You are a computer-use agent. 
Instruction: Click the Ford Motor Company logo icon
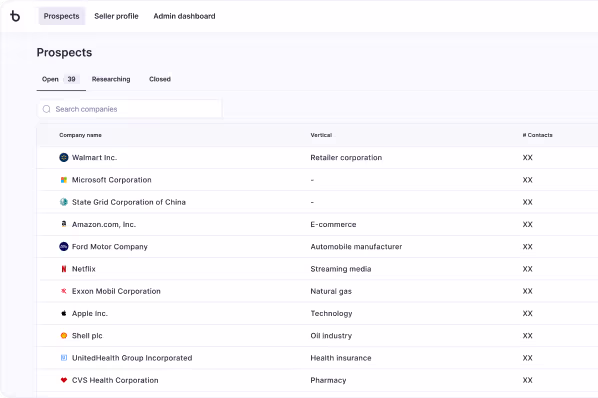coord(64,247)
